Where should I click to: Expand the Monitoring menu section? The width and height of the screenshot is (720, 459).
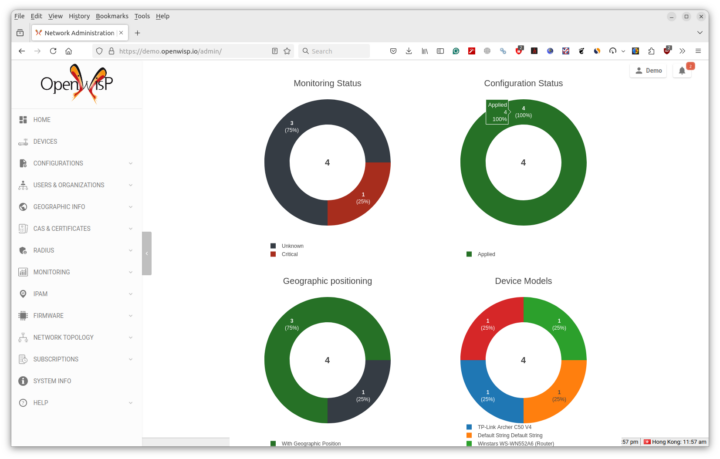(130, 272)
